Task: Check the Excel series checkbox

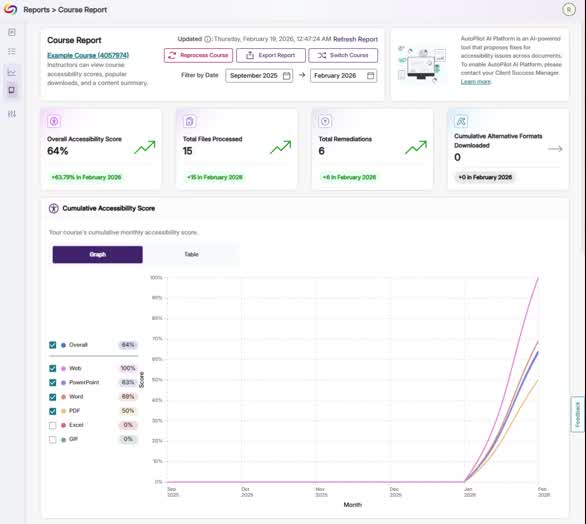Action: coord(53,425)
